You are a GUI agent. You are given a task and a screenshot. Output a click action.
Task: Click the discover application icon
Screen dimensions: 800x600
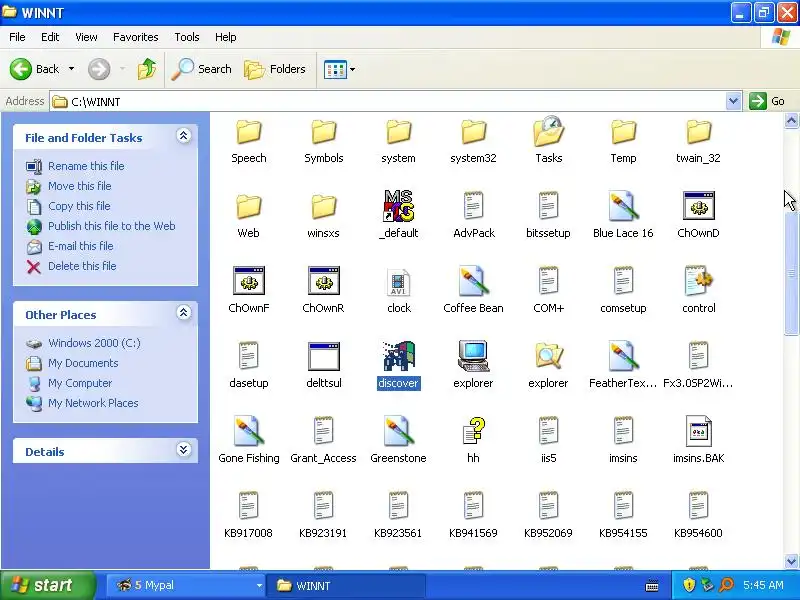tap(398, 356)
